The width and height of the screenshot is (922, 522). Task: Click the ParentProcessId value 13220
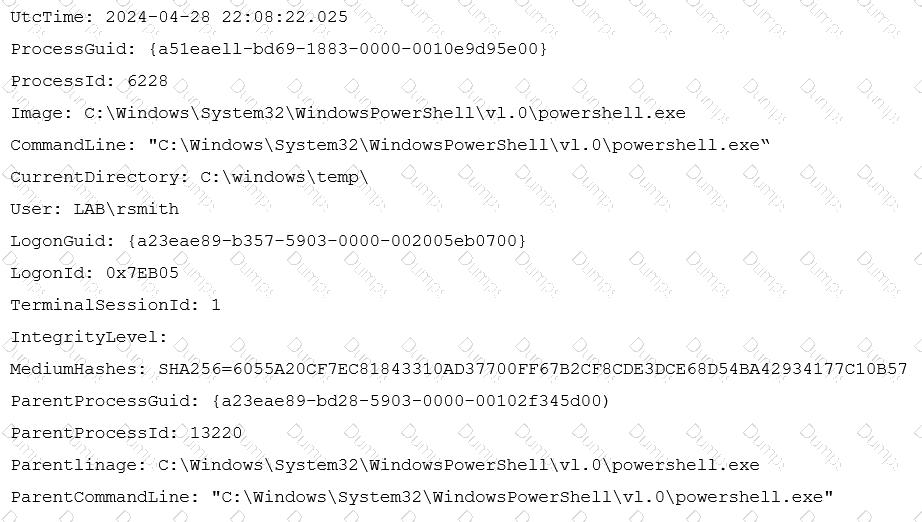tap(216, 433)
